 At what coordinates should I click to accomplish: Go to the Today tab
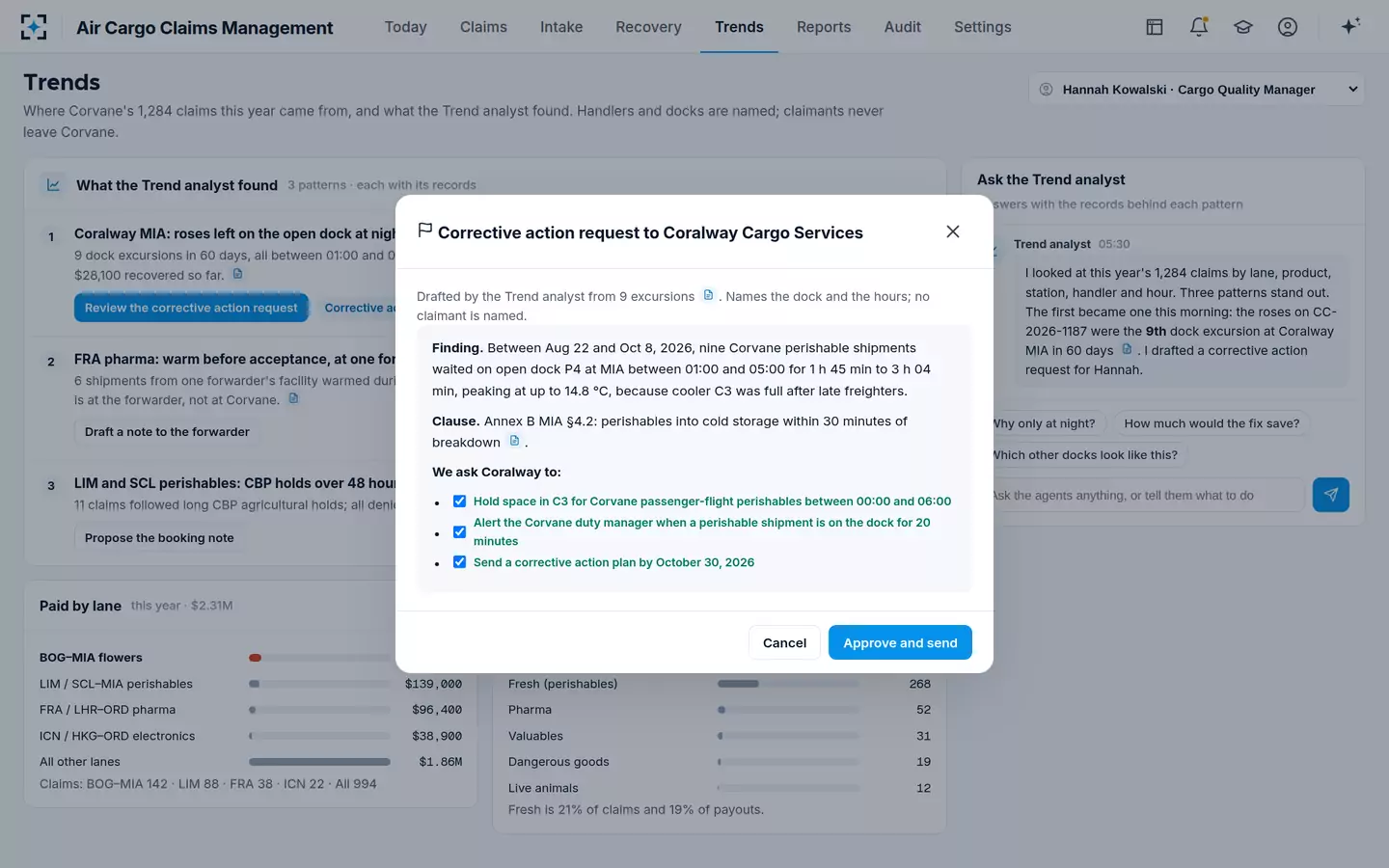pyautogui.click(x=405, y=27)
